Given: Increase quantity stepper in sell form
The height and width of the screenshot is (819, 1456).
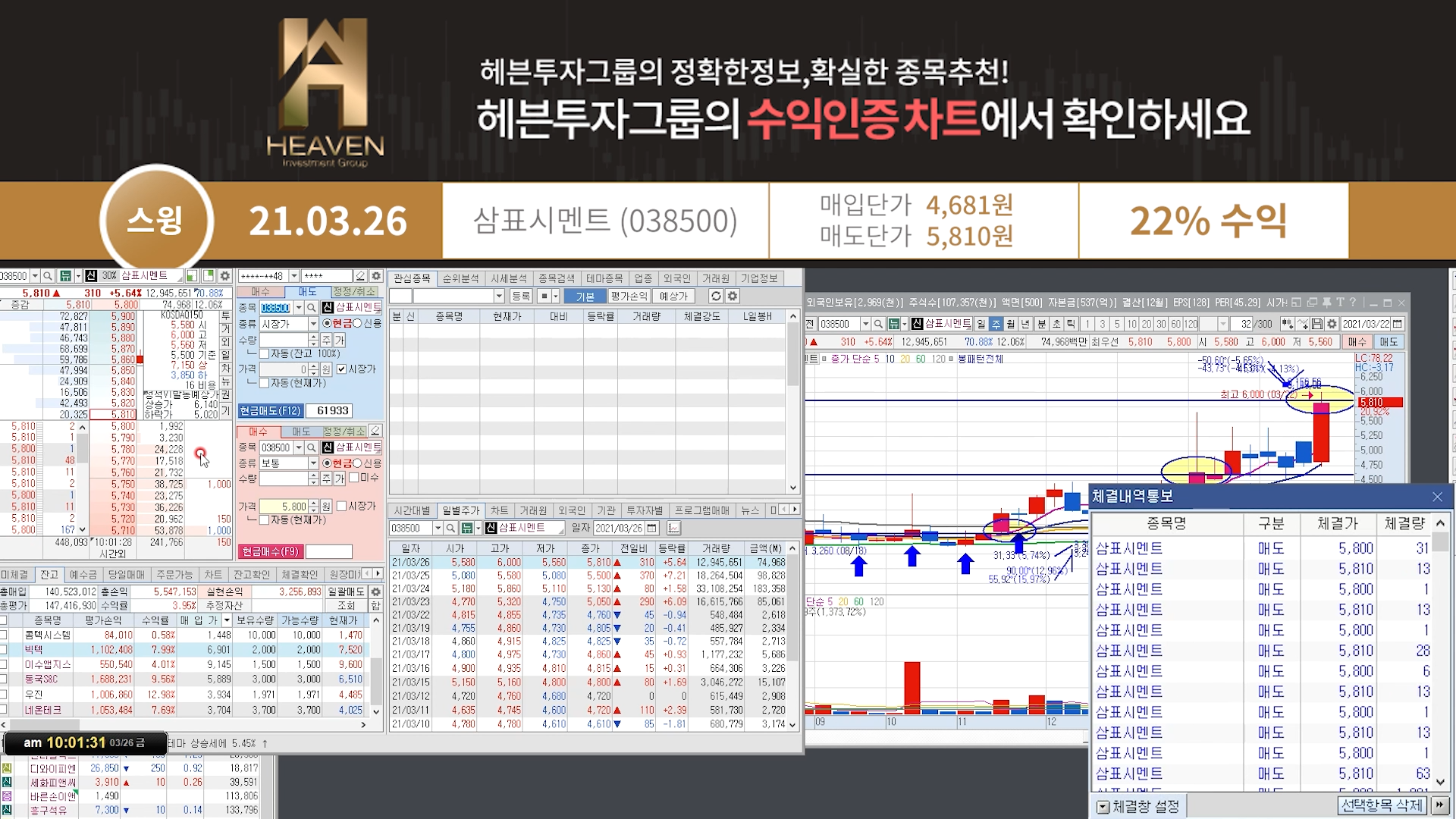Looking at the screenshot, I should [313, 338].
